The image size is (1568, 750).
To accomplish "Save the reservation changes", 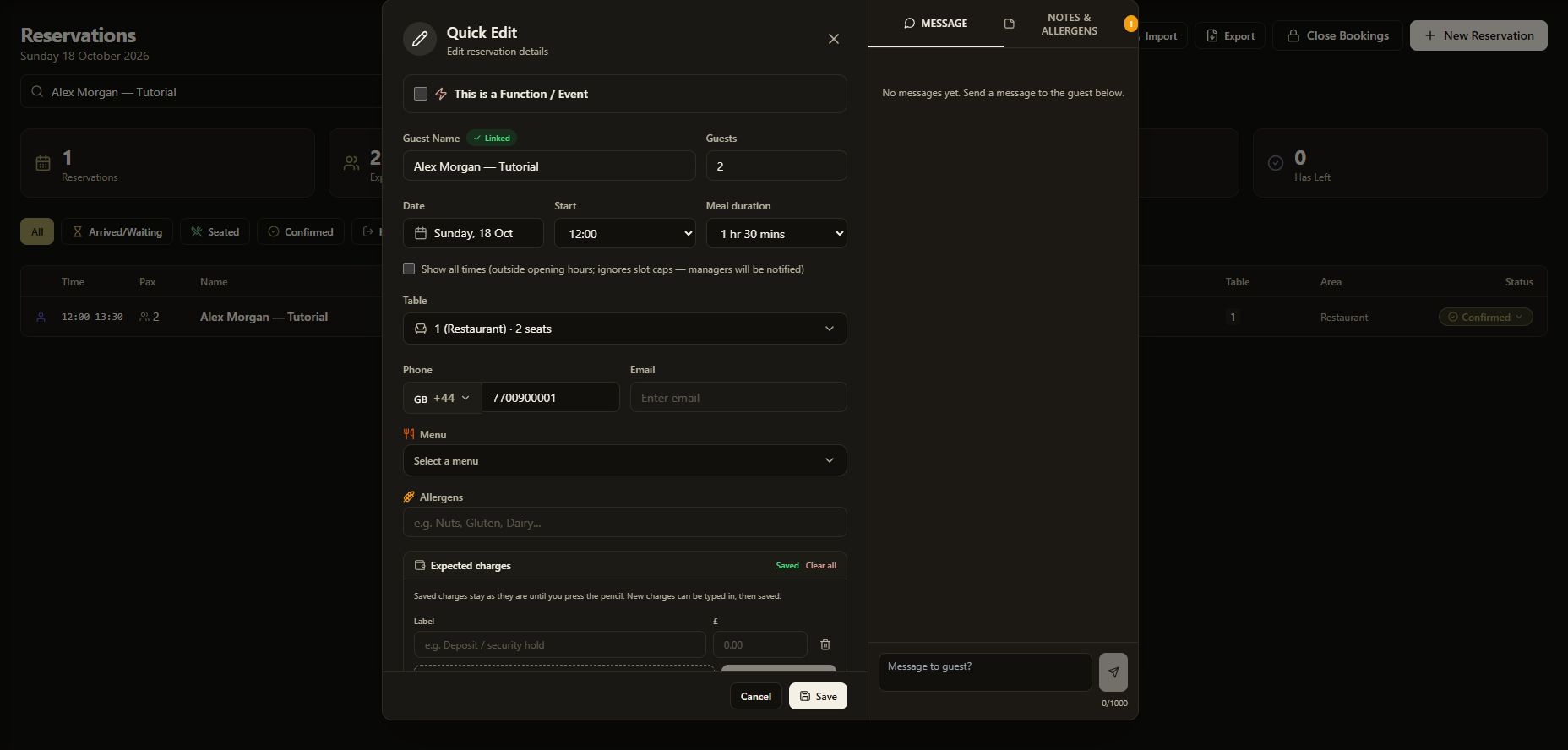I will [818, 696].
